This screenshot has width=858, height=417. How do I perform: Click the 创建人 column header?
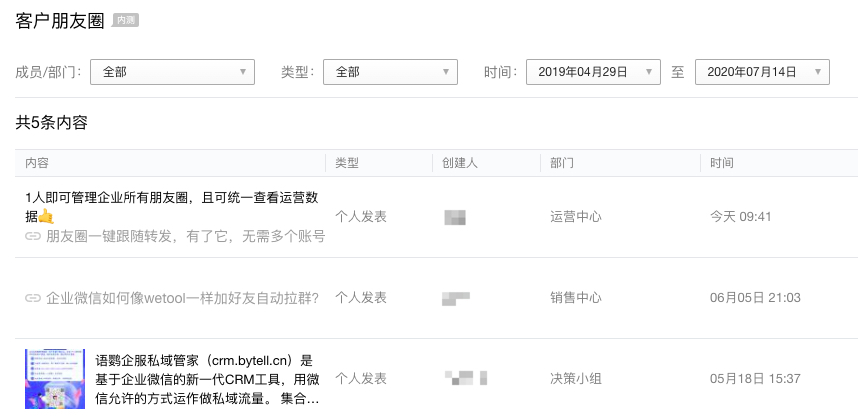[x=459, y=162]
